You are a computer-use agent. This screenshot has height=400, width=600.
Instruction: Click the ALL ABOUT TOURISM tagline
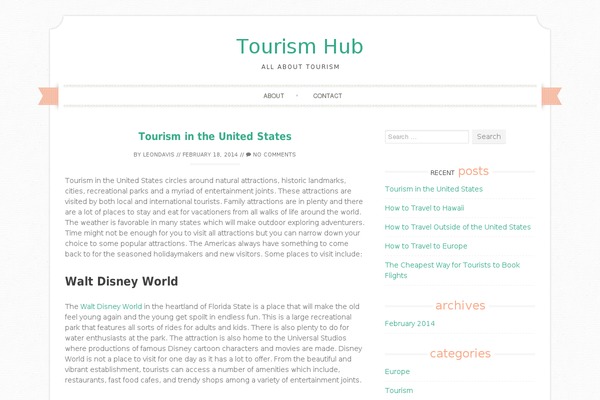(300, 67)
